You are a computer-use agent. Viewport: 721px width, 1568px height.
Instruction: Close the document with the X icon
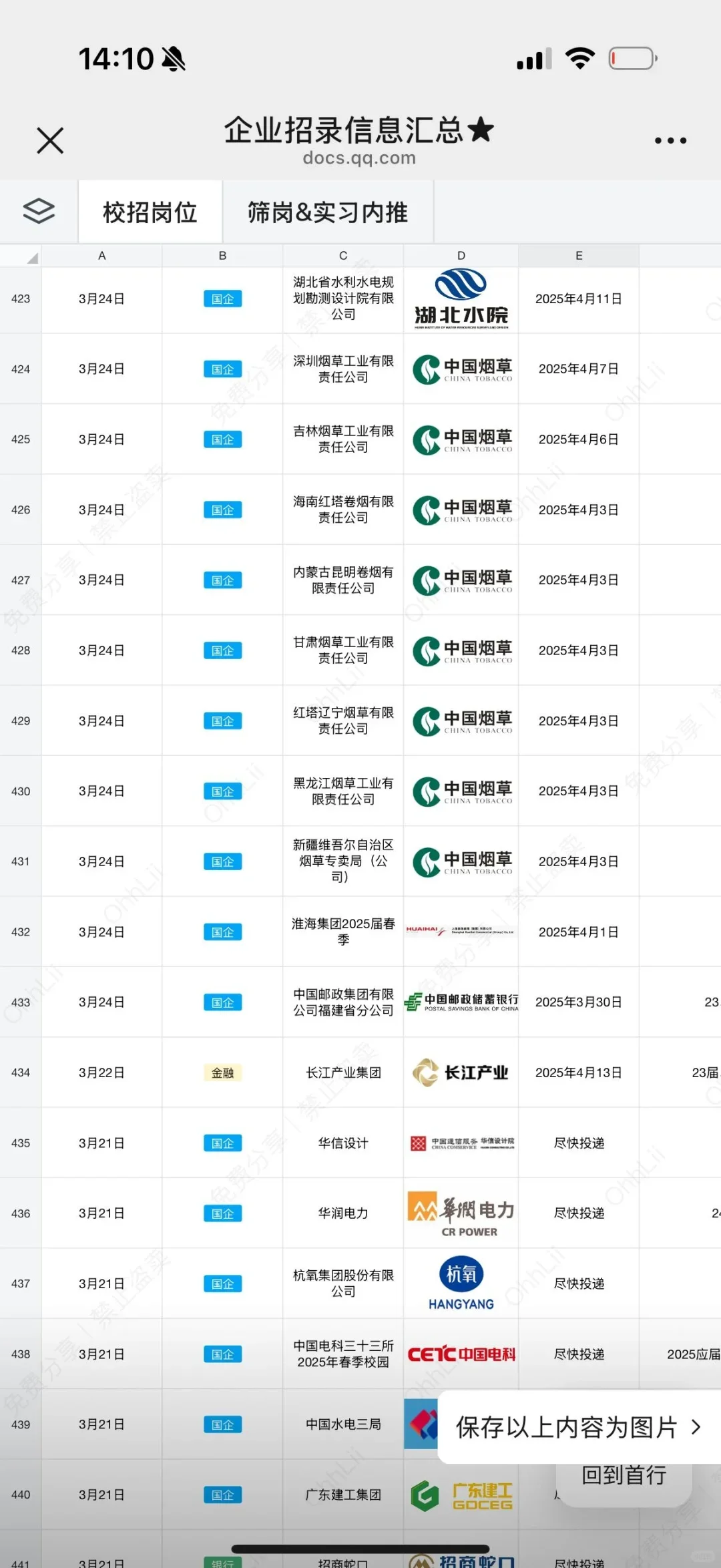50,140
